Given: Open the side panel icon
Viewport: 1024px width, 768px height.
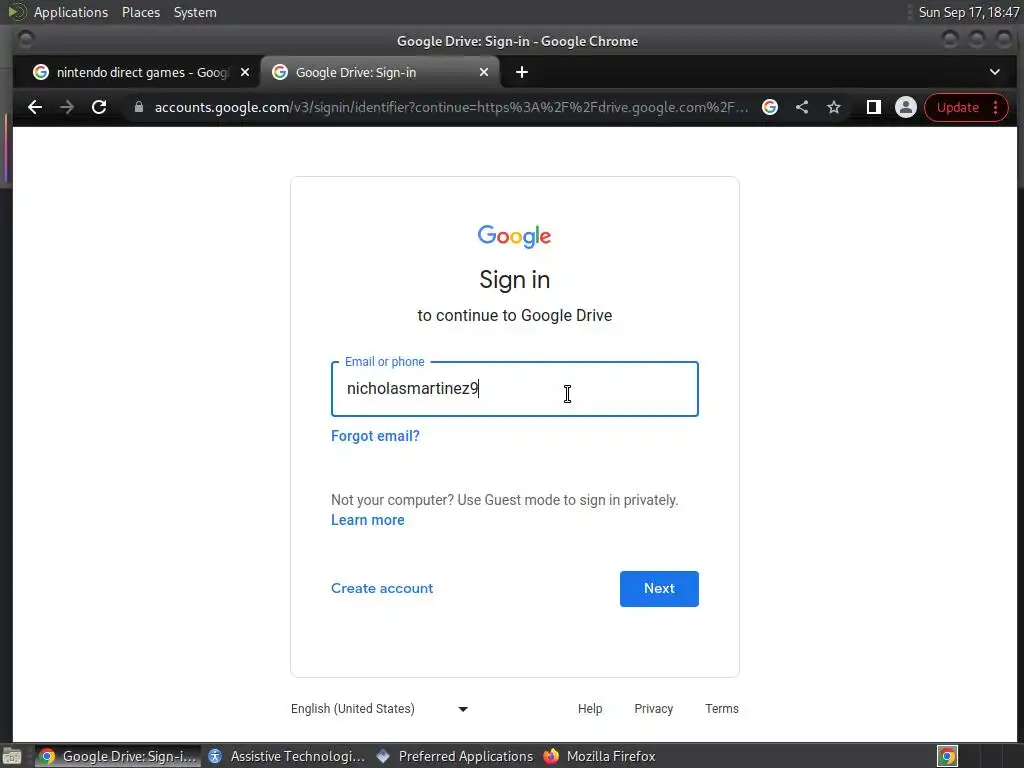Looking at the screenshot, I should coord(874,107).
